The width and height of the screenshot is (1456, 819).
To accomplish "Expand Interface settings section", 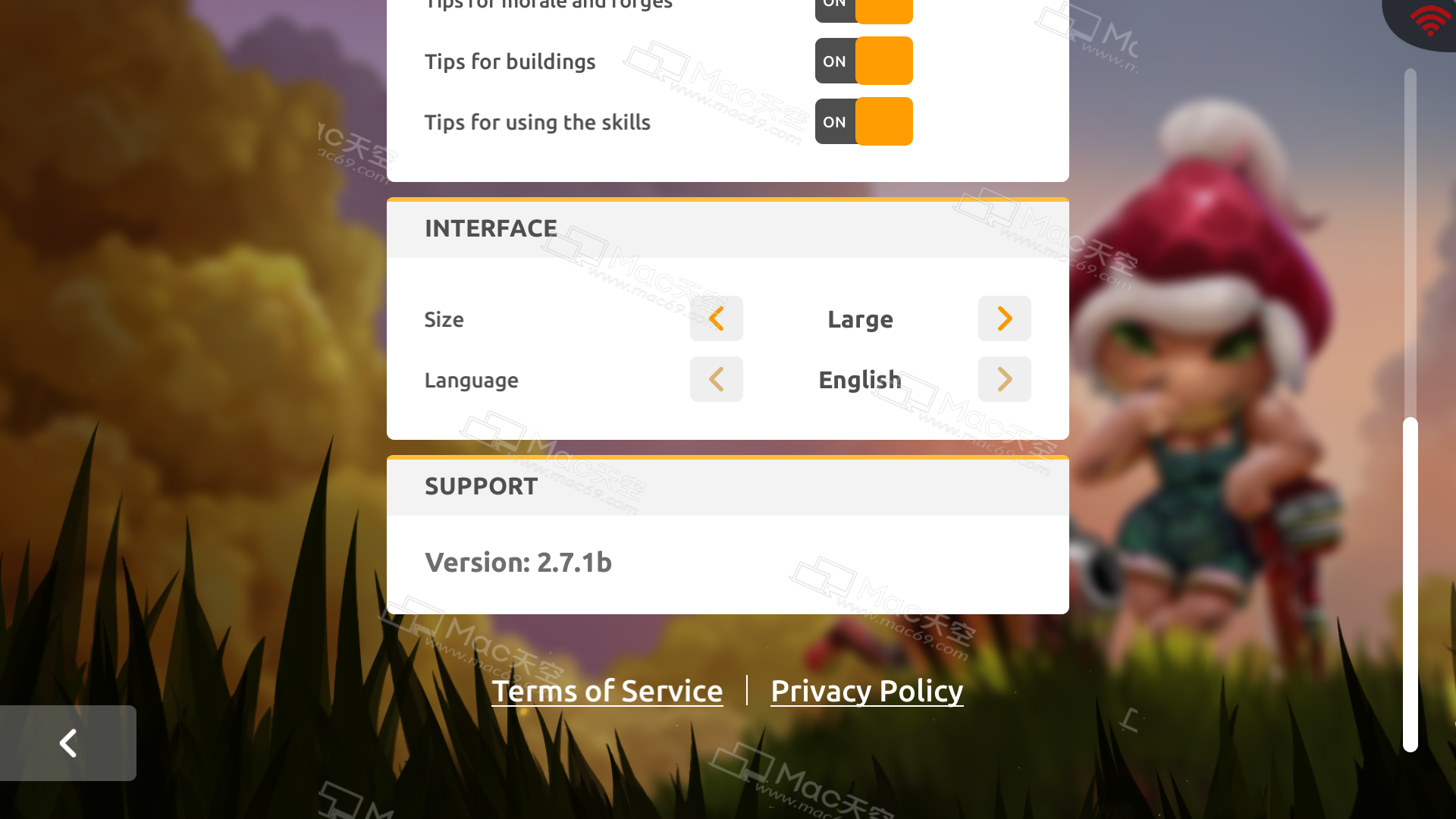I will (490, 227).
